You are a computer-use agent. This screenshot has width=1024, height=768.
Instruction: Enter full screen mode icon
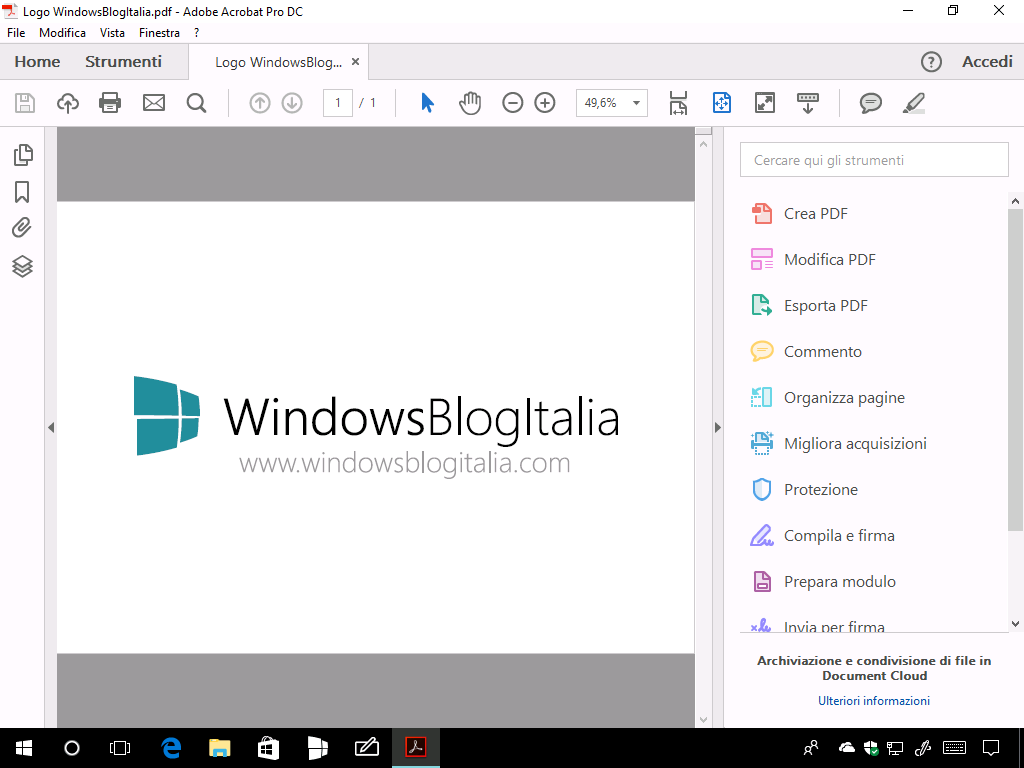(765, 103)
